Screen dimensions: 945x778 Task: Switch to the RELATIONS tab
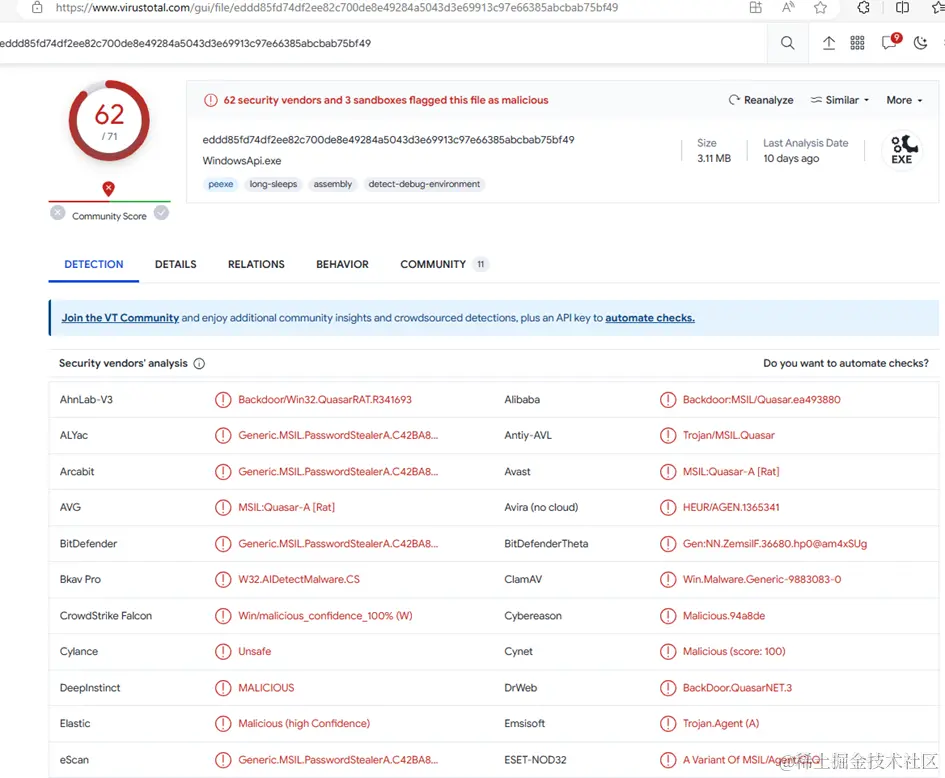point(256,264)
